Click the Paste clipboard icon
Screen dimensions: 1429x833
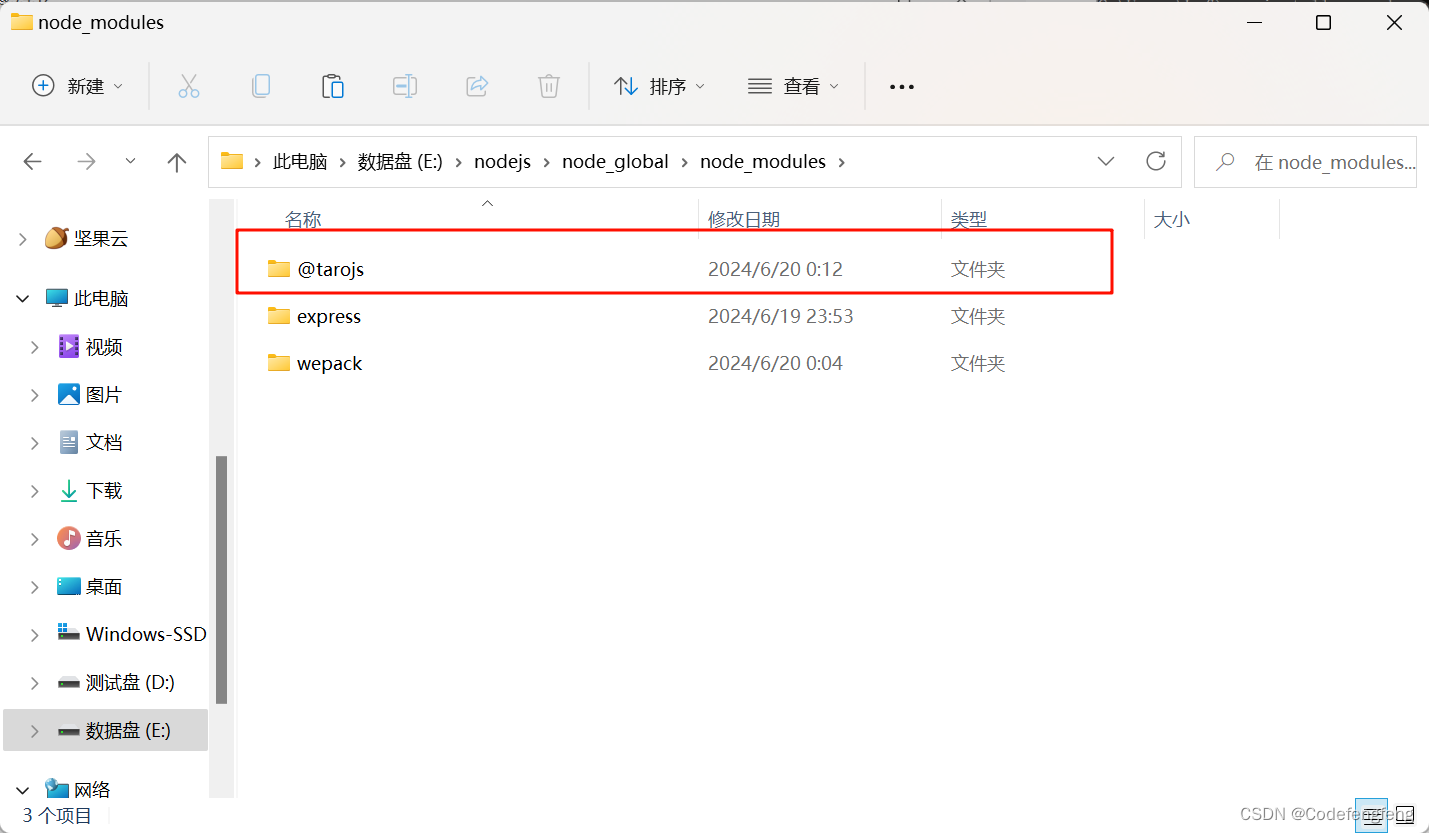(333, 86)
